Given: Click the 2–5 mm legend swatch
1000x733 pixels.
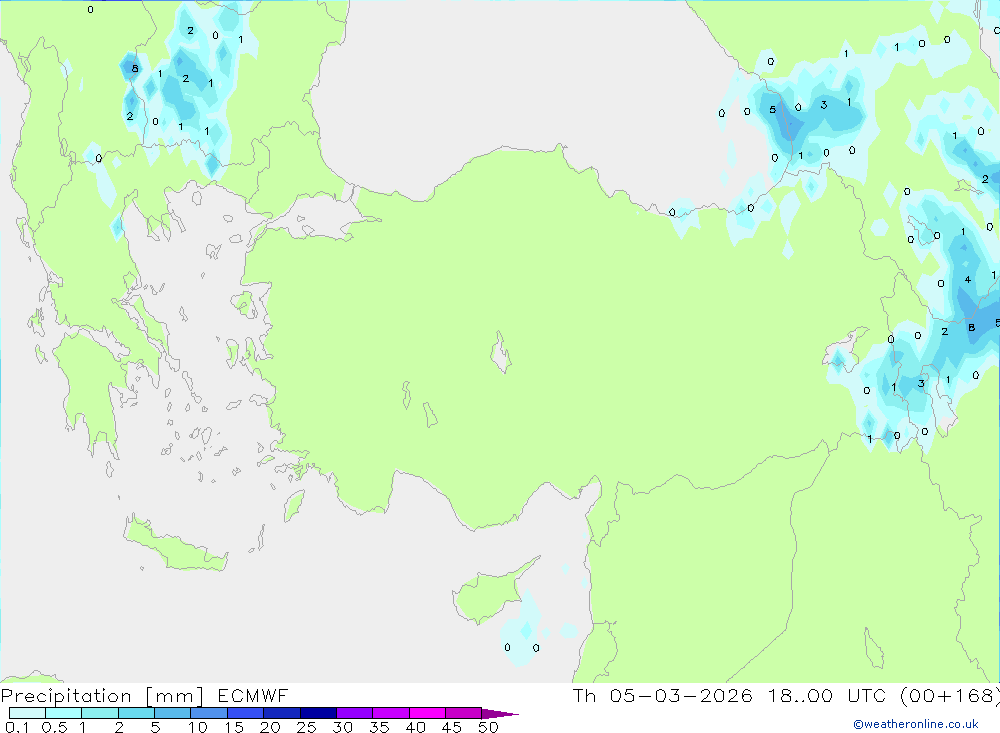Looking at the screenshot, I should pos(136,713).
